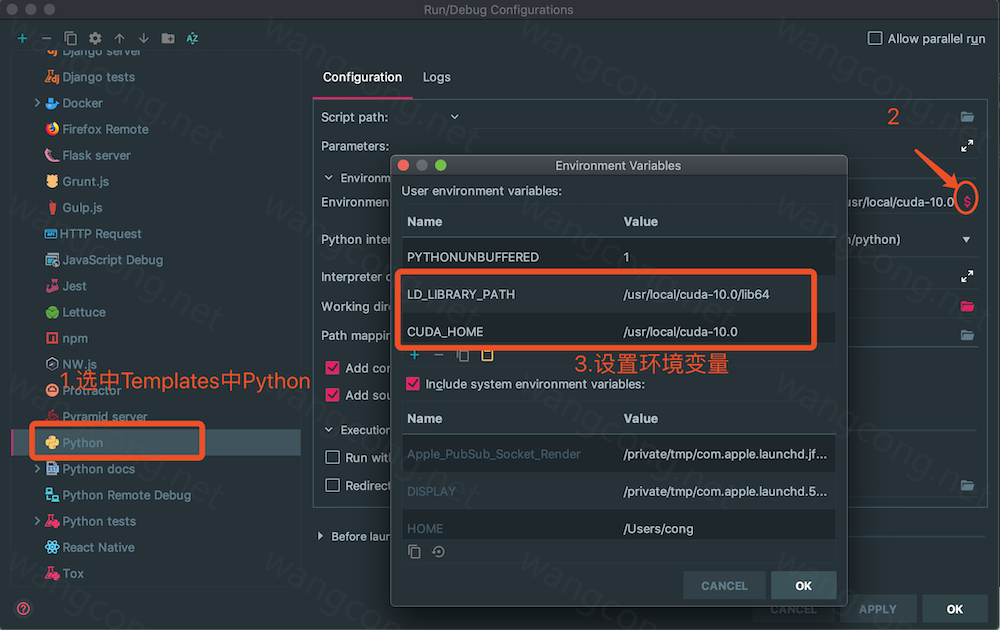Toggle Add content roots checkbox
Viewport: 1000px width, 630px height.
pyautogui.click(x=332, y=368)
